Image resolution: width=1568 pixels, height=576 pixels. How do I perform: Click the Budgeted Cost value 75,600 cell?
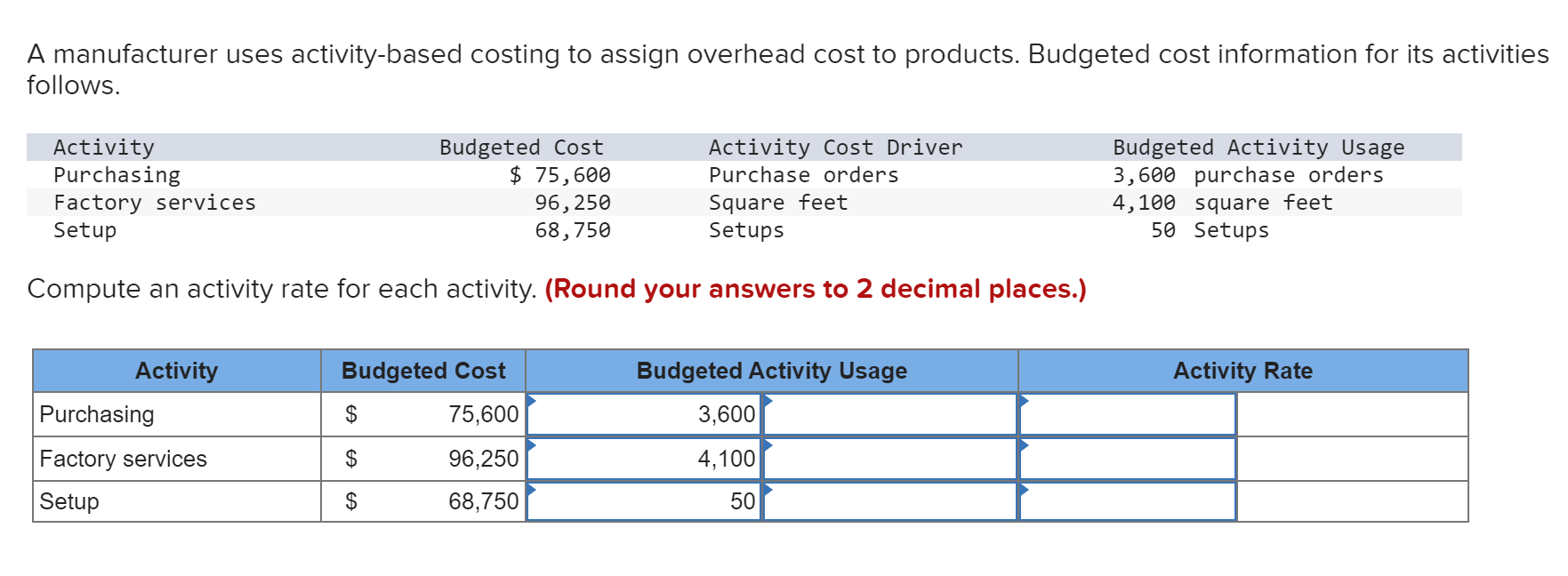(x=483, y=413)
